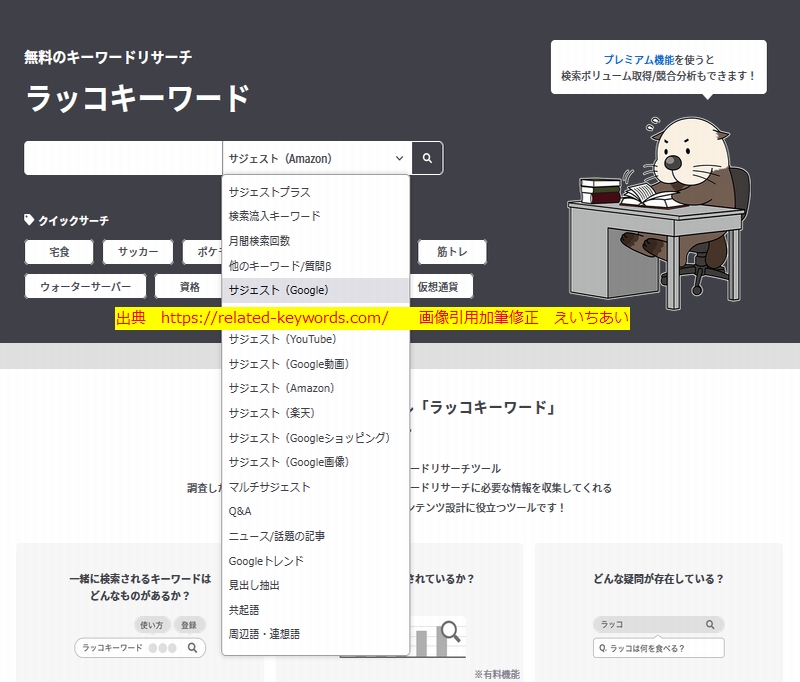The width and height of the screenshot is (800, 682).
Task: Select 他のキーワード/質問β option
Action: pos(316,266)
